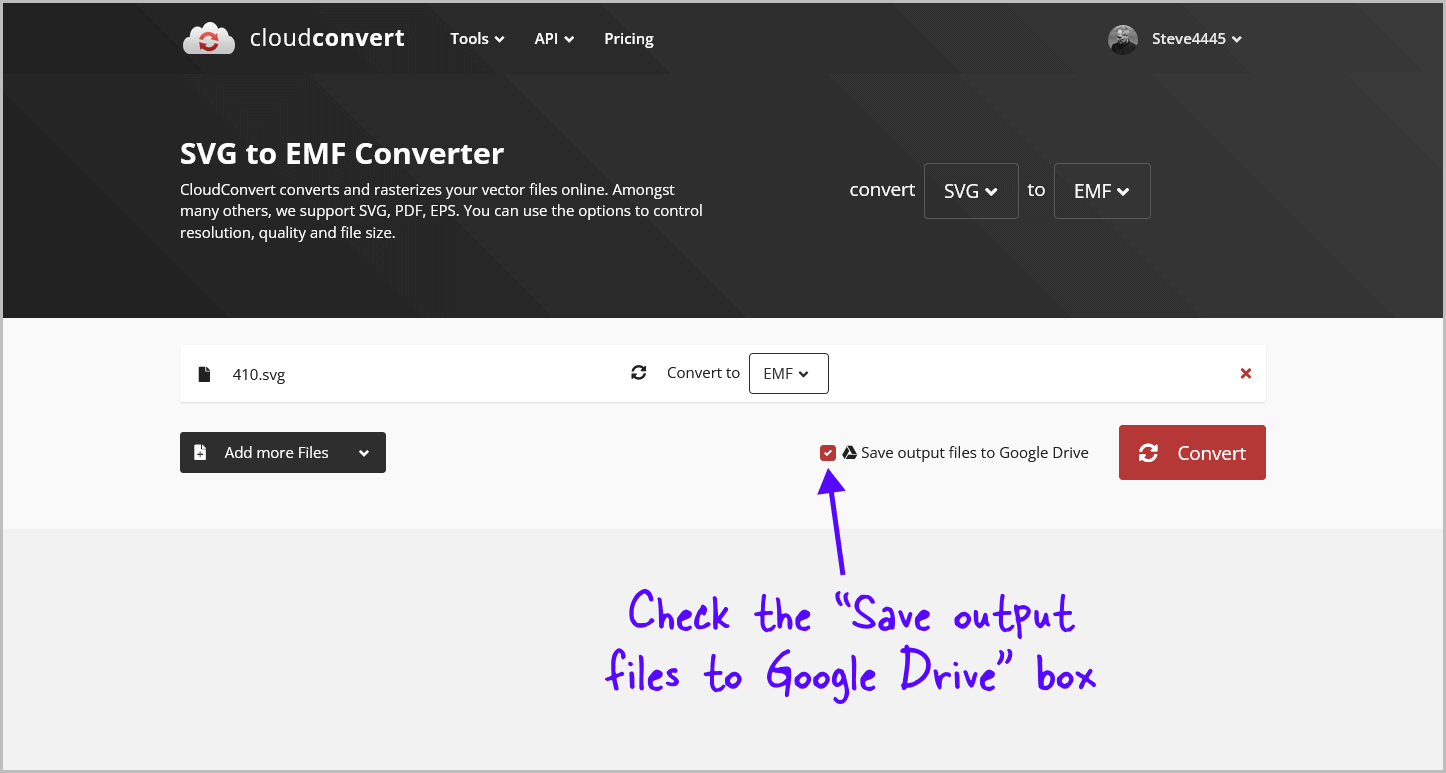Screen dimensions: 1446x773
Task: Click the 410.svg file name
Action: pyautogui.click(x=259, y=375)
